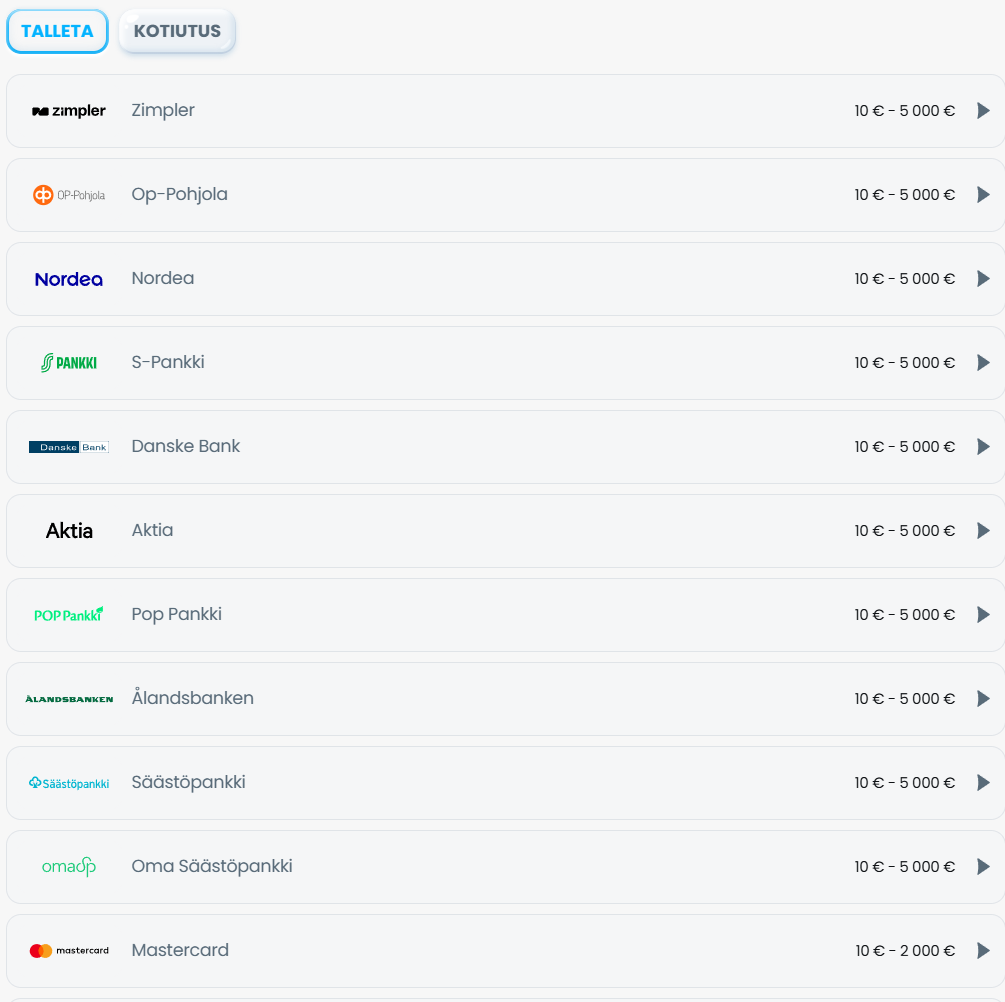
Task: Select the Zimpler payment method name
Action: (163, 110)
